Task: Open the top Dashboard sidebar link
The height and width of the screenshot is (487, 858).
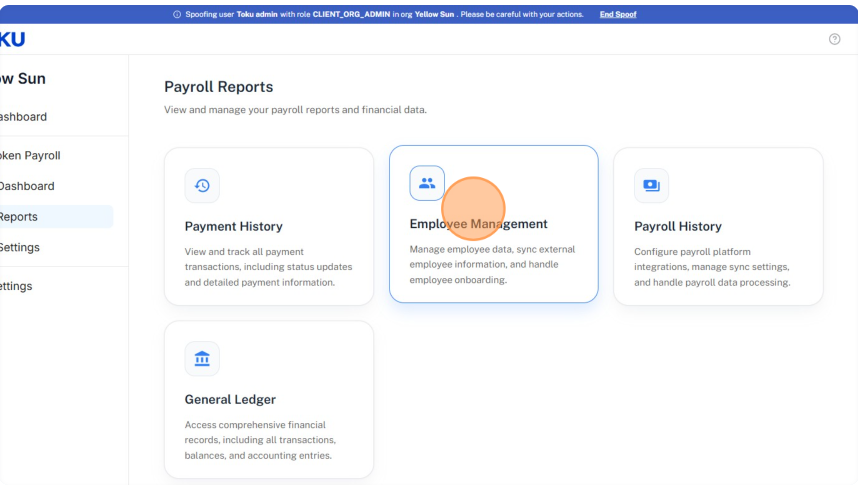Action: pos(23,117)
